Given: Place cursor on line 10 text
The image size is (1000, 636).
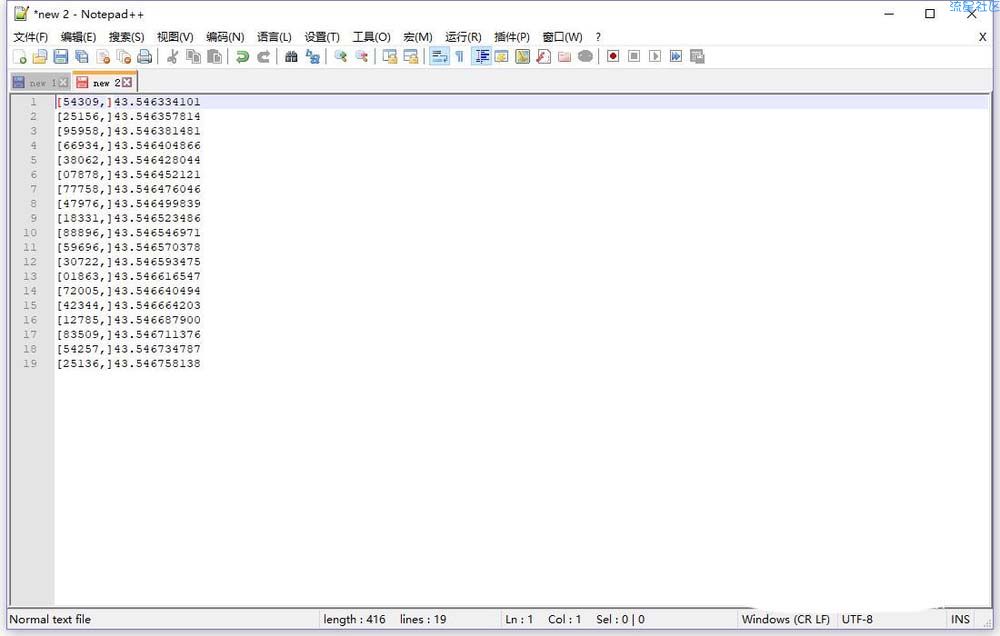Looking at the screenshot, I should (128, 233).
